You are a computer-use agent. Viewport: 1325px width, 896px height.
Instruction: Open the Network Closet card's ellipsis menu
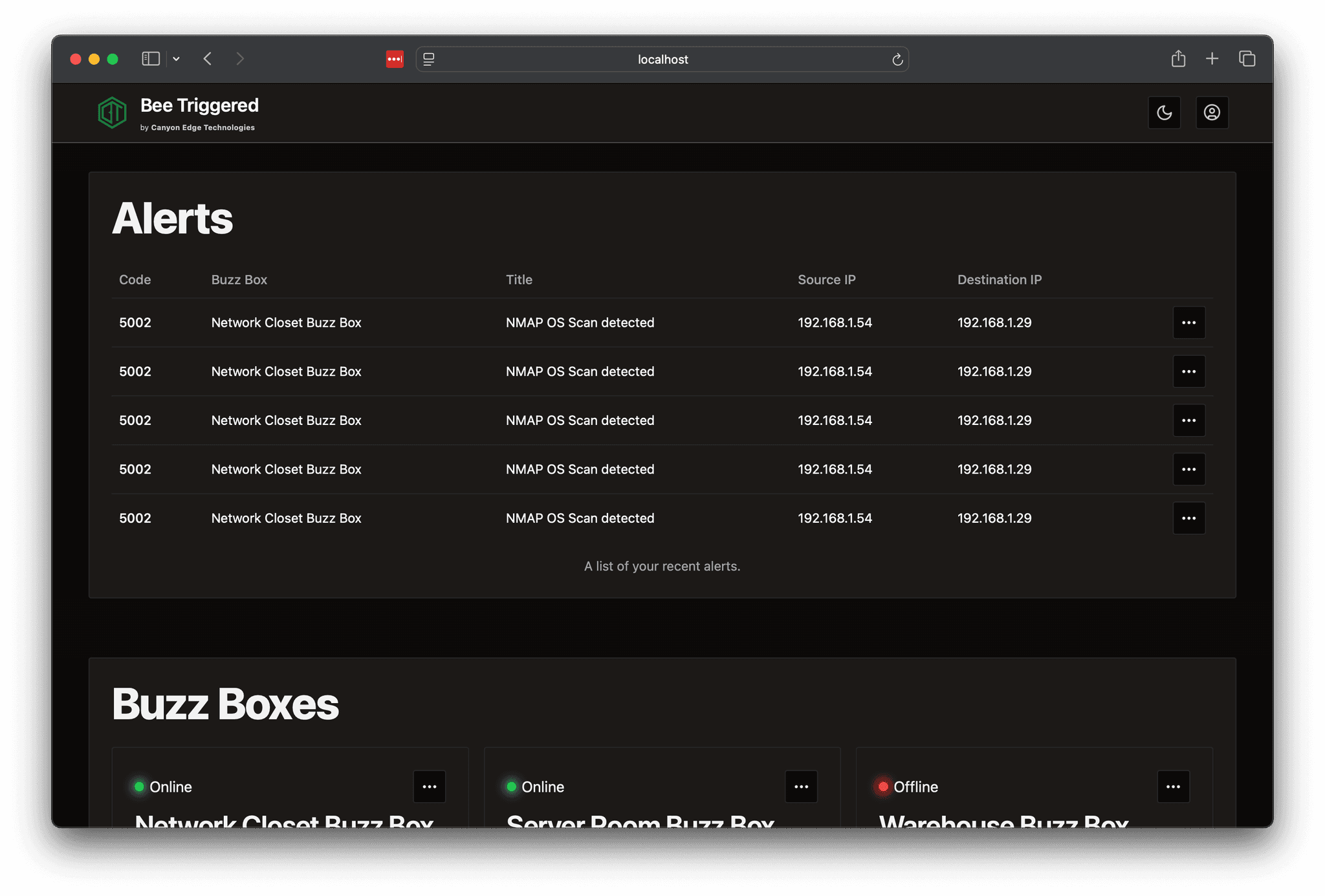(430, 787)
